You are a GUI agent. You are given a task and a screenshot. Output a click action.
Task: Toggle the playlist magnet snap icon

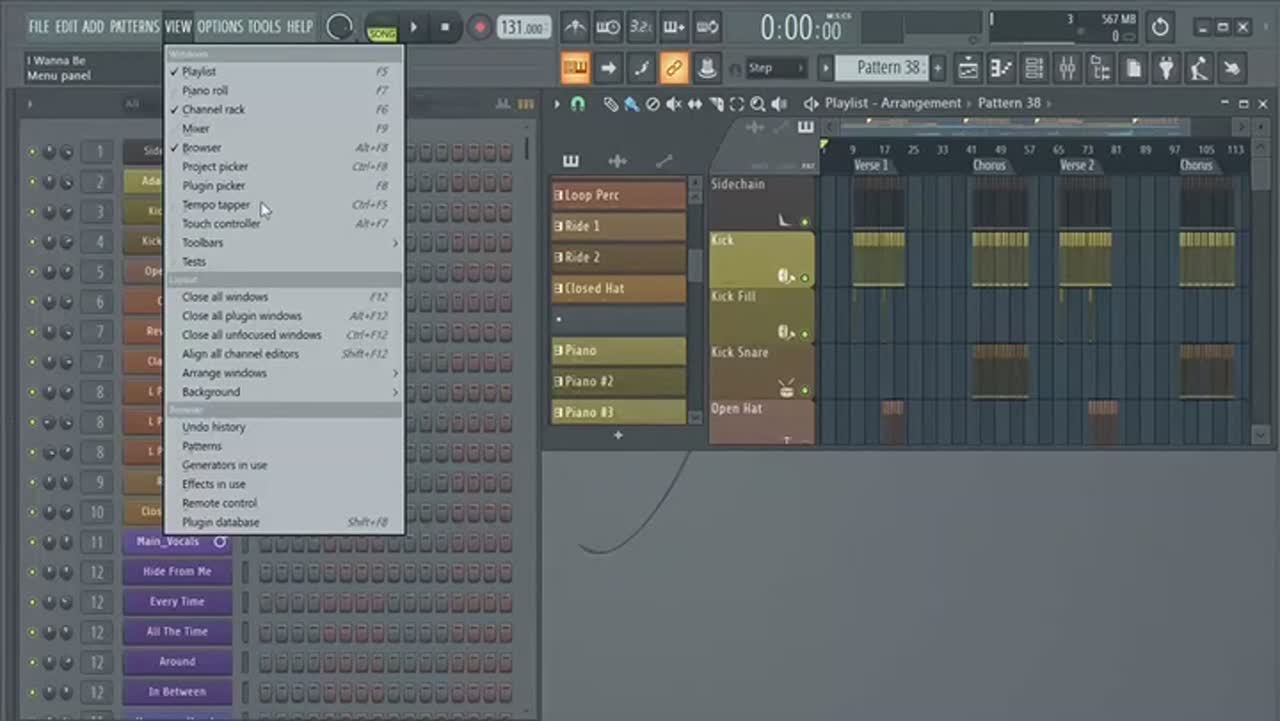(578, 104)
